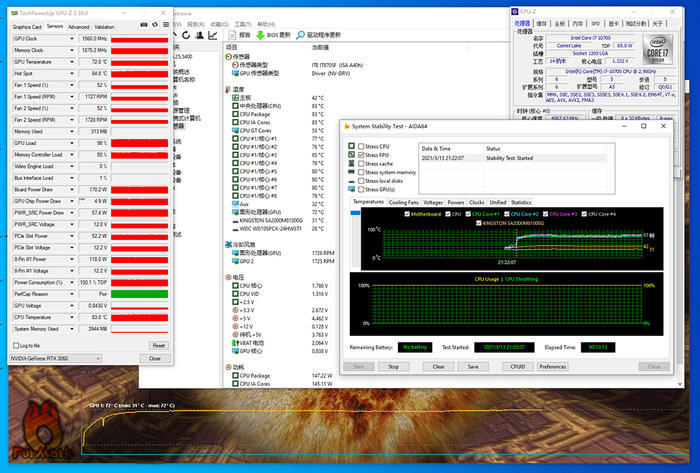Switch to GPU-Z Advanced tab
Screen dimensions: 700x473
pyautogui.click(x=79, y=27)
